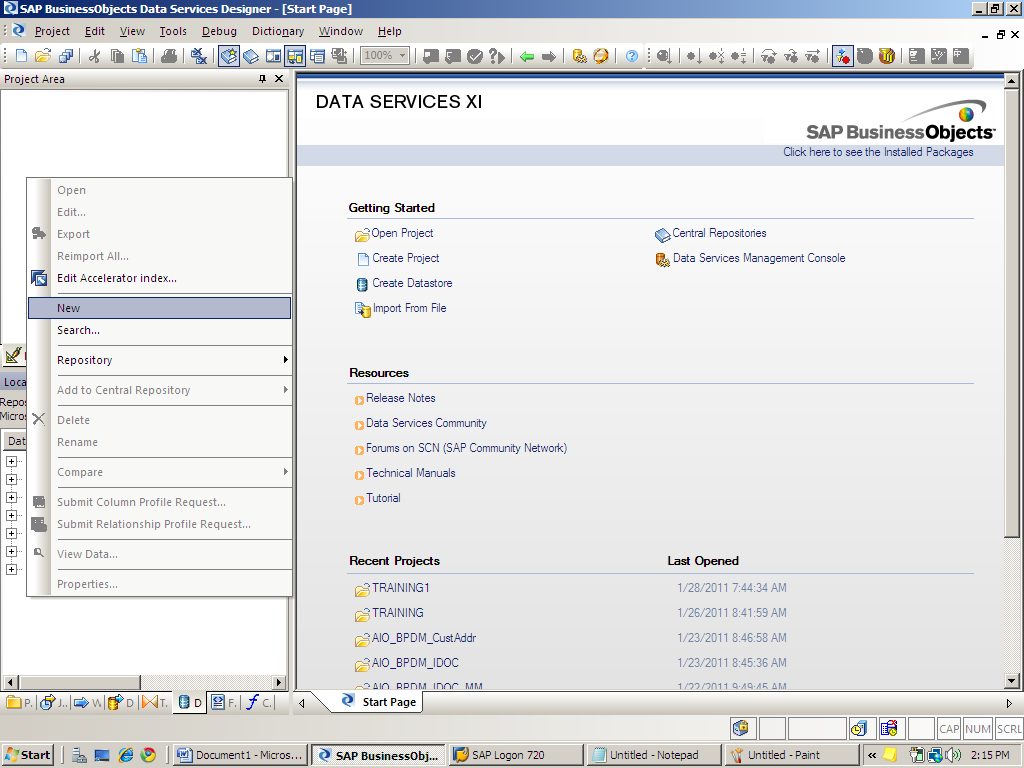This screenshot has height=768, width=1024.
Task: Click the Save All toolbar icon
Action: tap(65, 56)
